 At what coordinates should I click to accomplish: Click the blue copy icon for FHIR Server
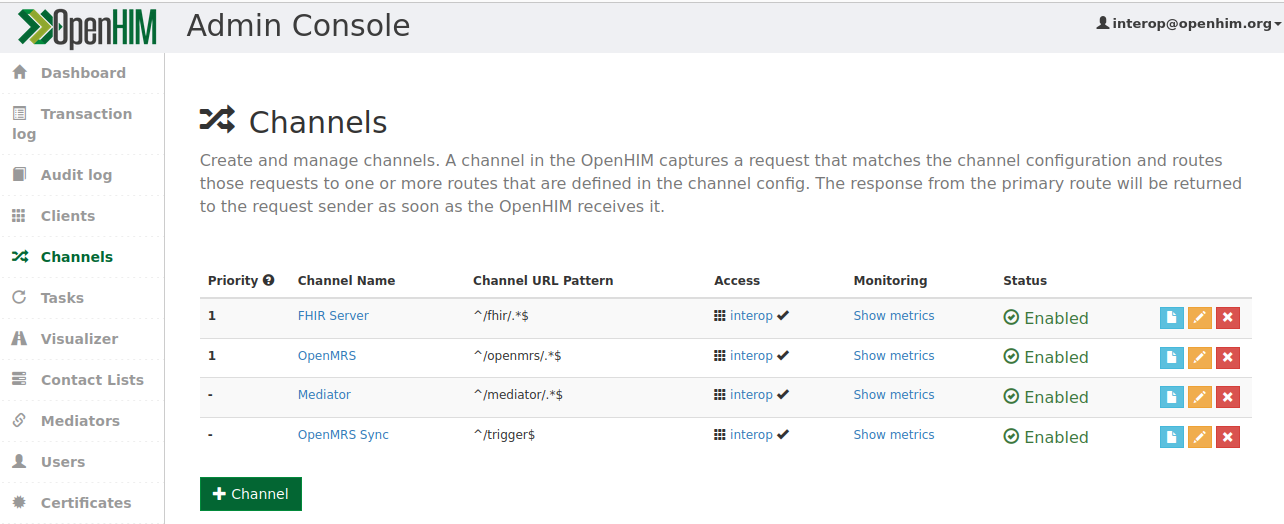click(x=1171, y=318)
